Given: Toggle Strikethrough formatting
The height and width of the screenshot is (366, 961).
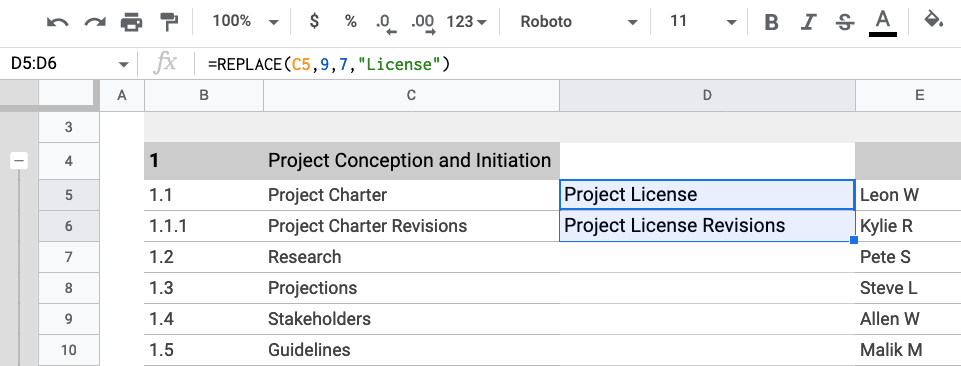Looking at the screenshot, I should pos(845,23).
